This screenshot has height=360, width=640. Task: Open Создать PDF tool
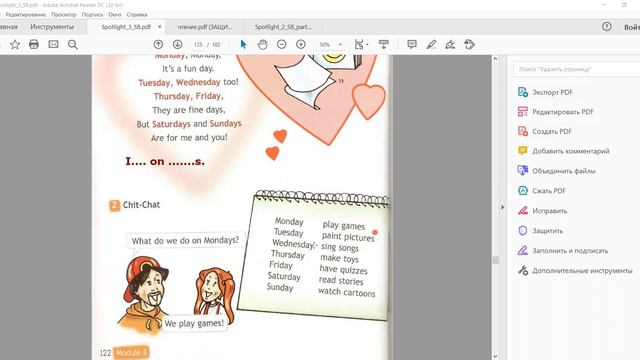point(552,131)
